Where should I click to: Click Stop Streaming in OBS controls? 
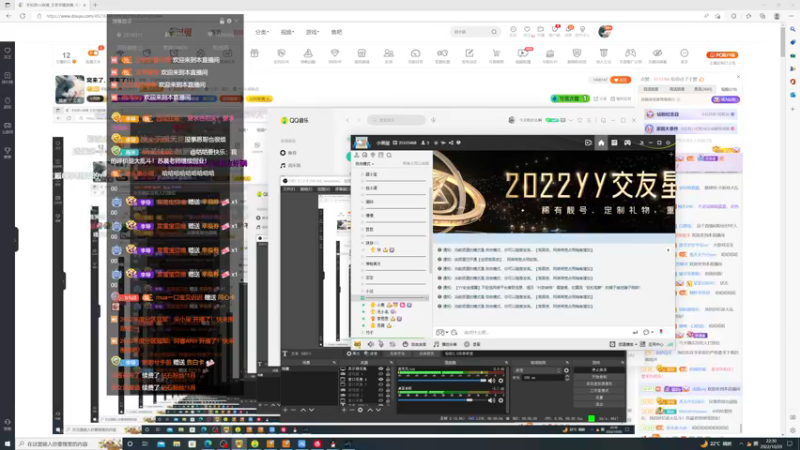tap(599, 370)
